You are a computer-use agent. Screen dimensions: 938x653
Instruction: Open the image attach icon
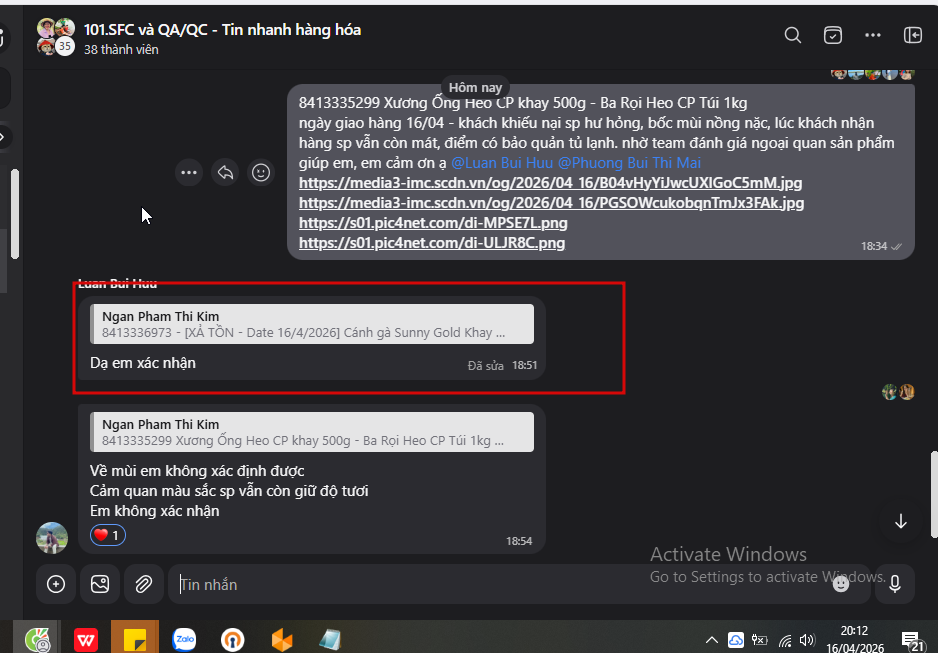[x=100, y=584]
